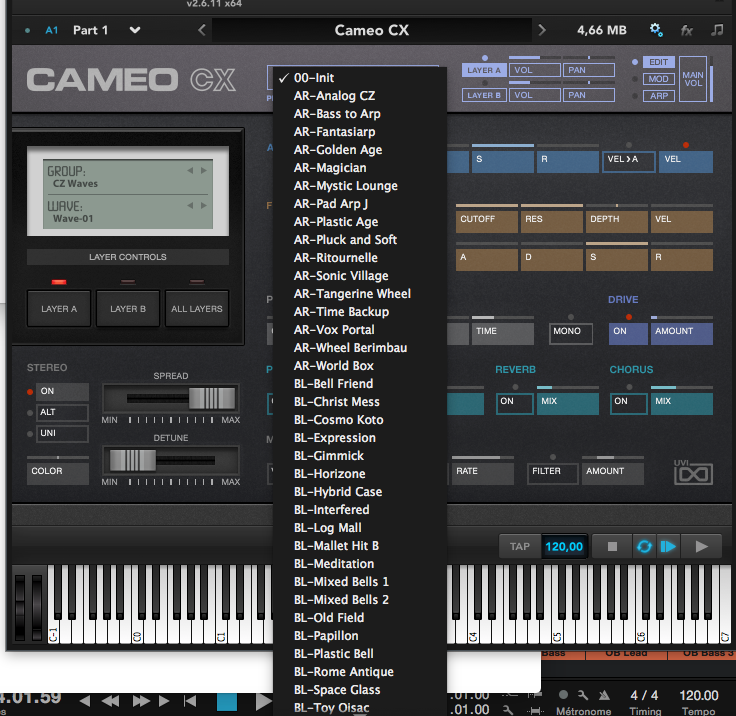Select previous Wave arrow in display

pyautogui.click(x=190, y=205)
